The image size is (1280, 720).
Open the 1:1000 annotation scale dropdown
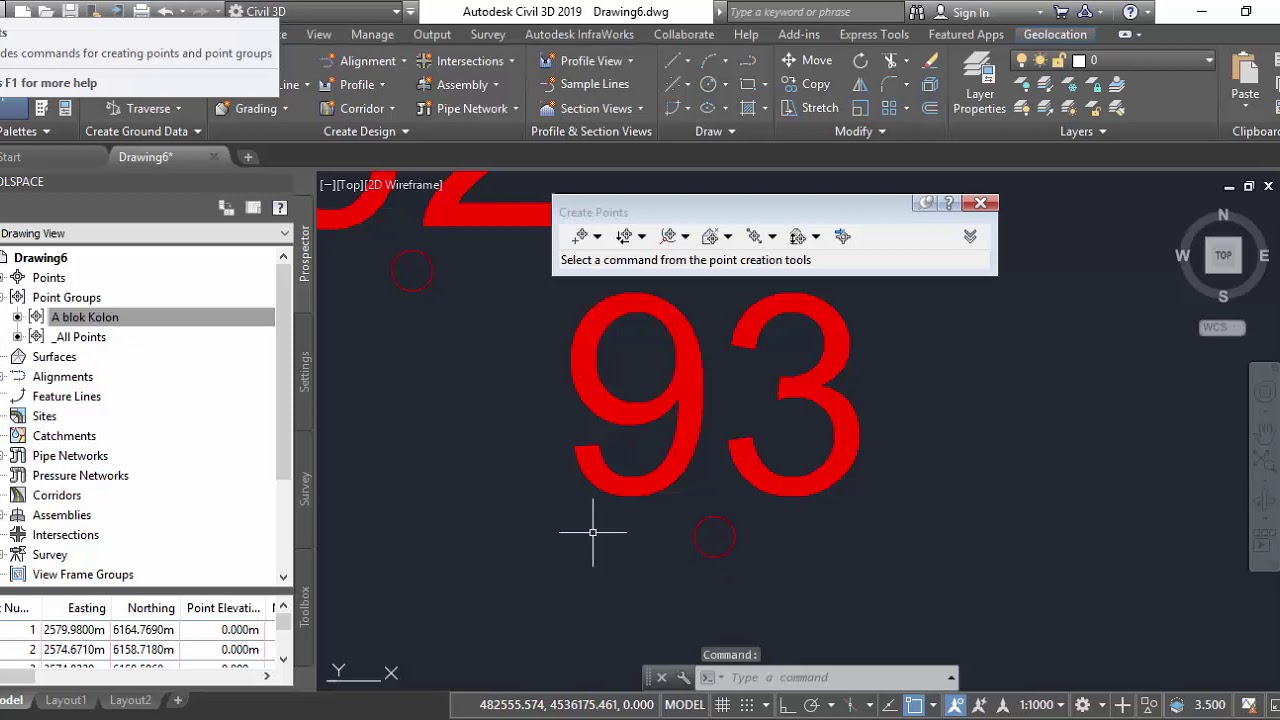(1041, 705)
